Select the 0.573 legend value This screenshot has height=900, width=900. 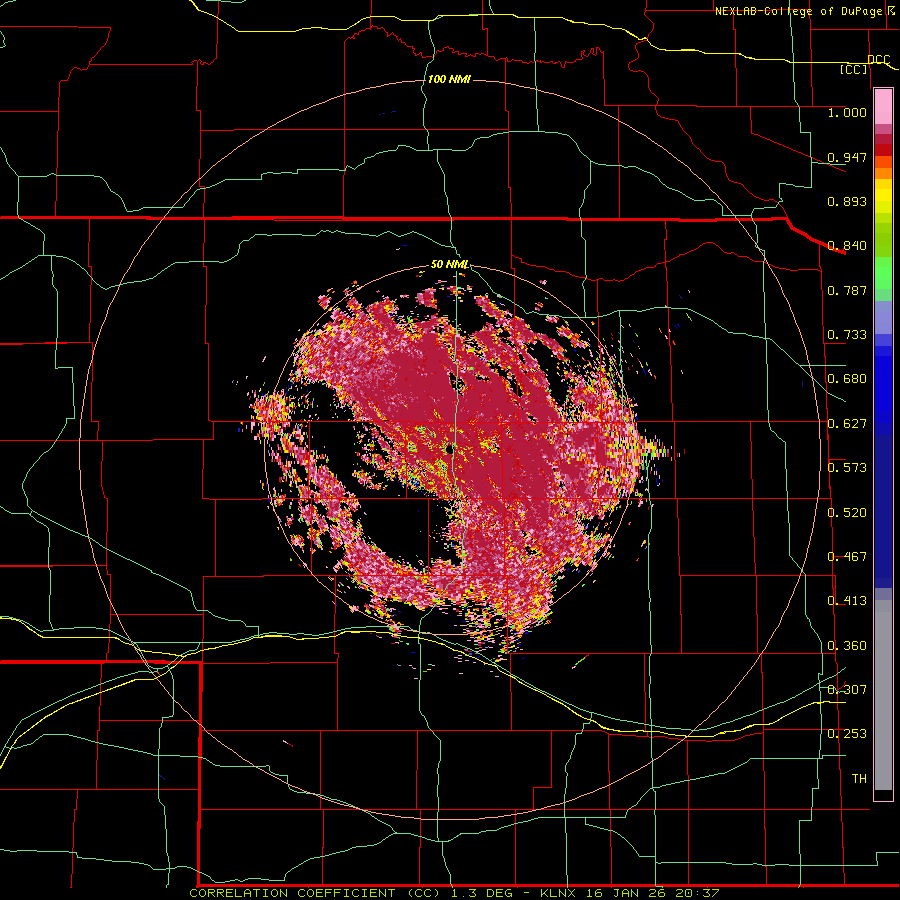(847, 468)
